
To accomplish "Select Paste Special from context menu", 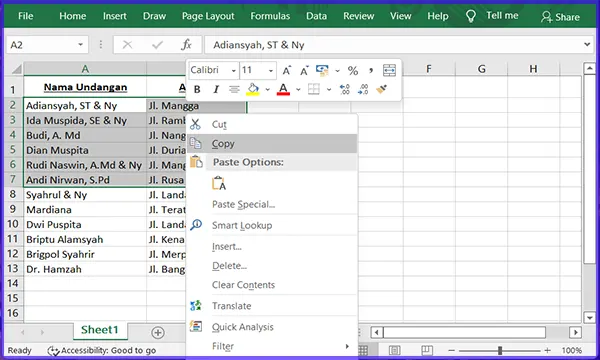I will 243,204.
